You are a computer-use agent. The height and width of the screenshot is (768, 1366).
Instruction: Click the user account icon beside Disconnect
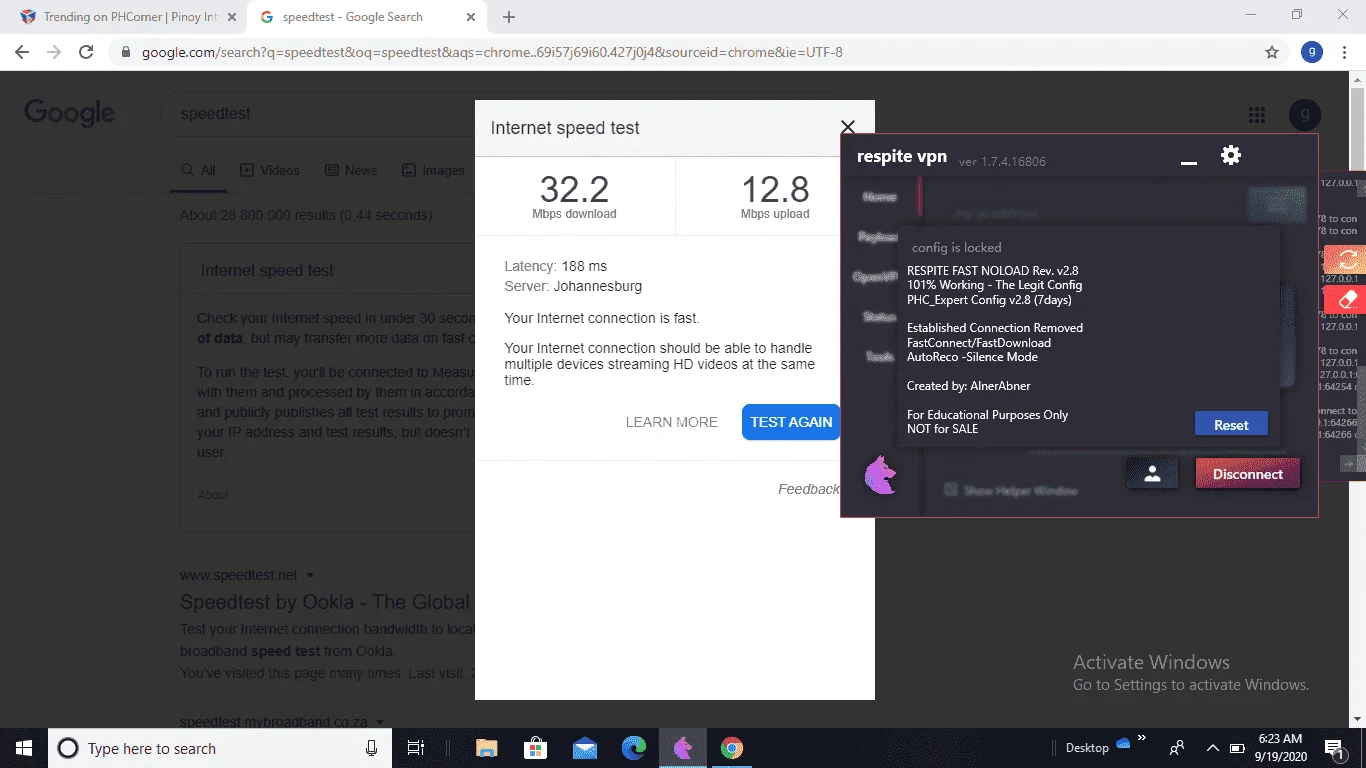[1152, 474]
